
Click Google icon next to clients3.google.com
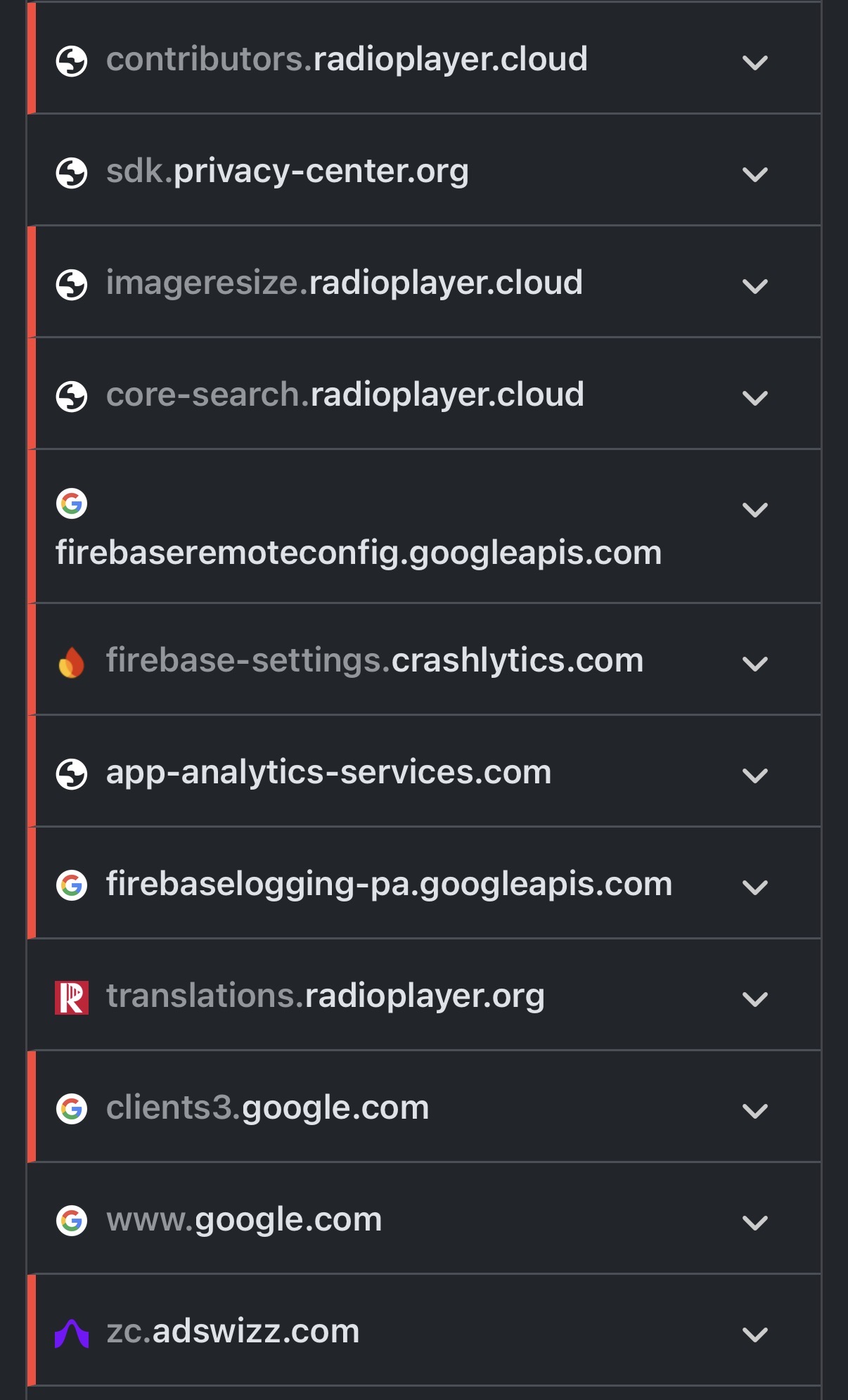(72, 1110)
